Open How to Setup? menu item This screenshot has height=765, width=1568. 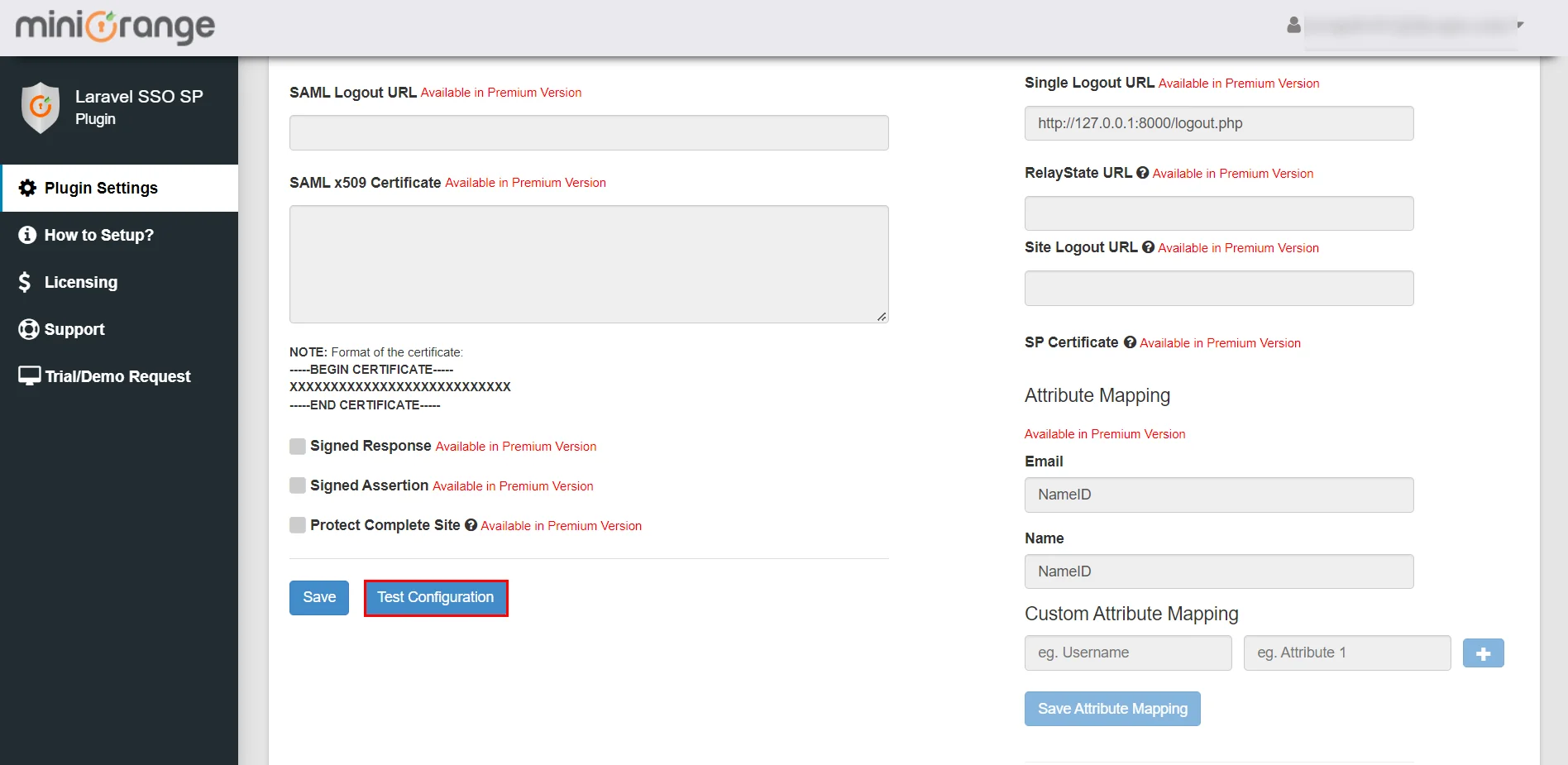pos(119,235)
